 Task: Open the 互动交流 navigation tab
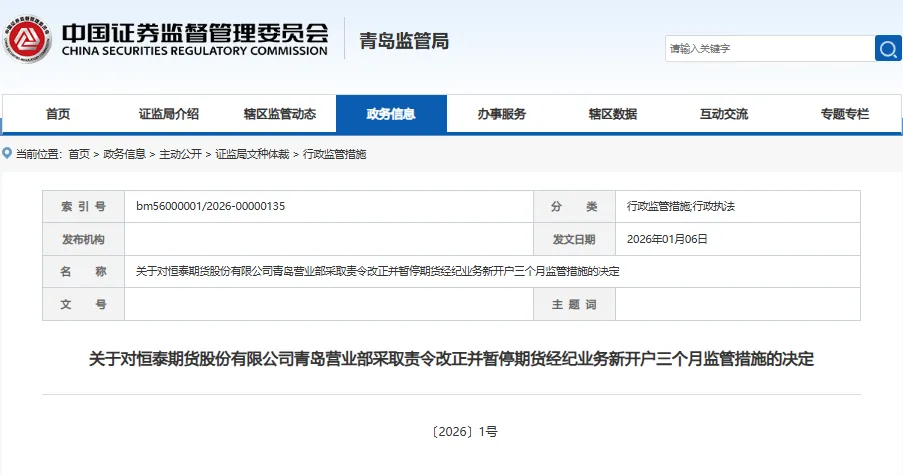pyautogui.click(x=724, y=114)
